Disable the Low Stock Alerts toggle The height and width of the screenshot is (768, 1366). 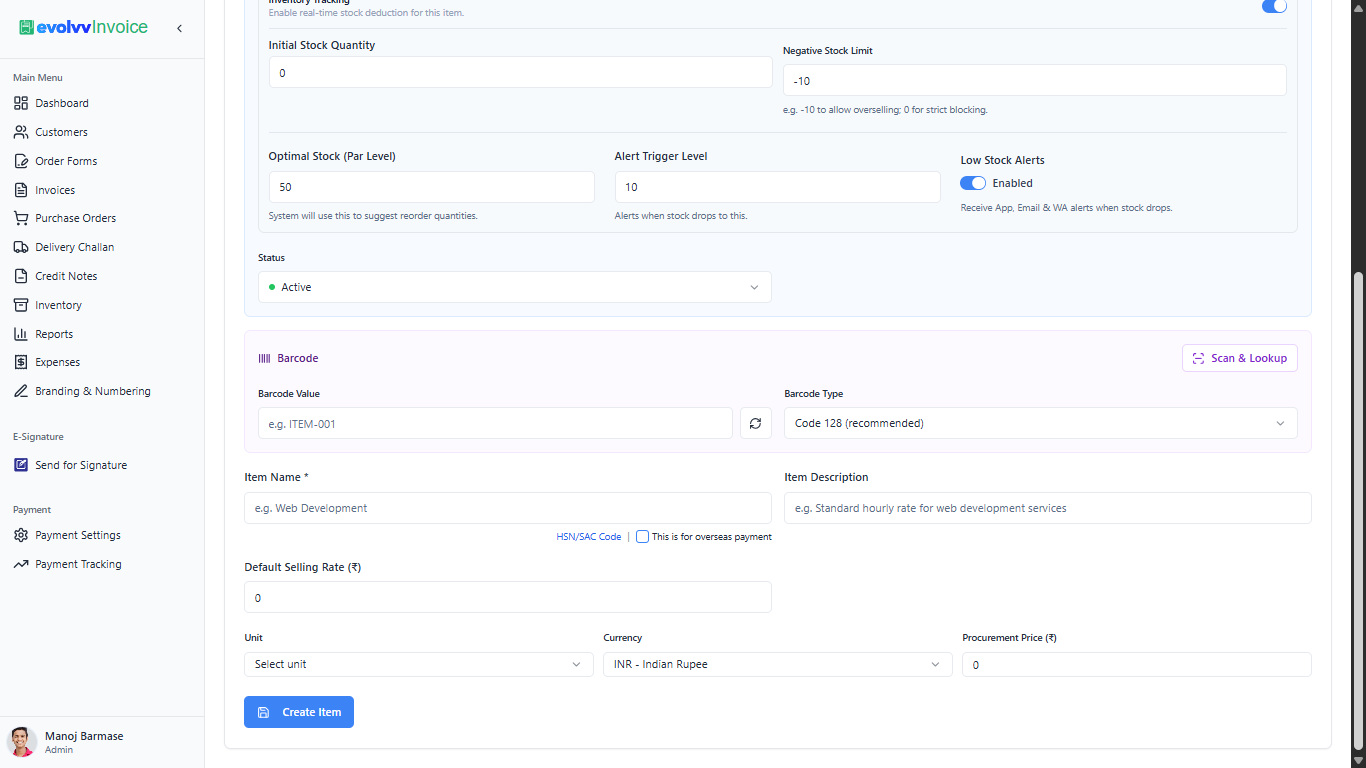point(973,183)
